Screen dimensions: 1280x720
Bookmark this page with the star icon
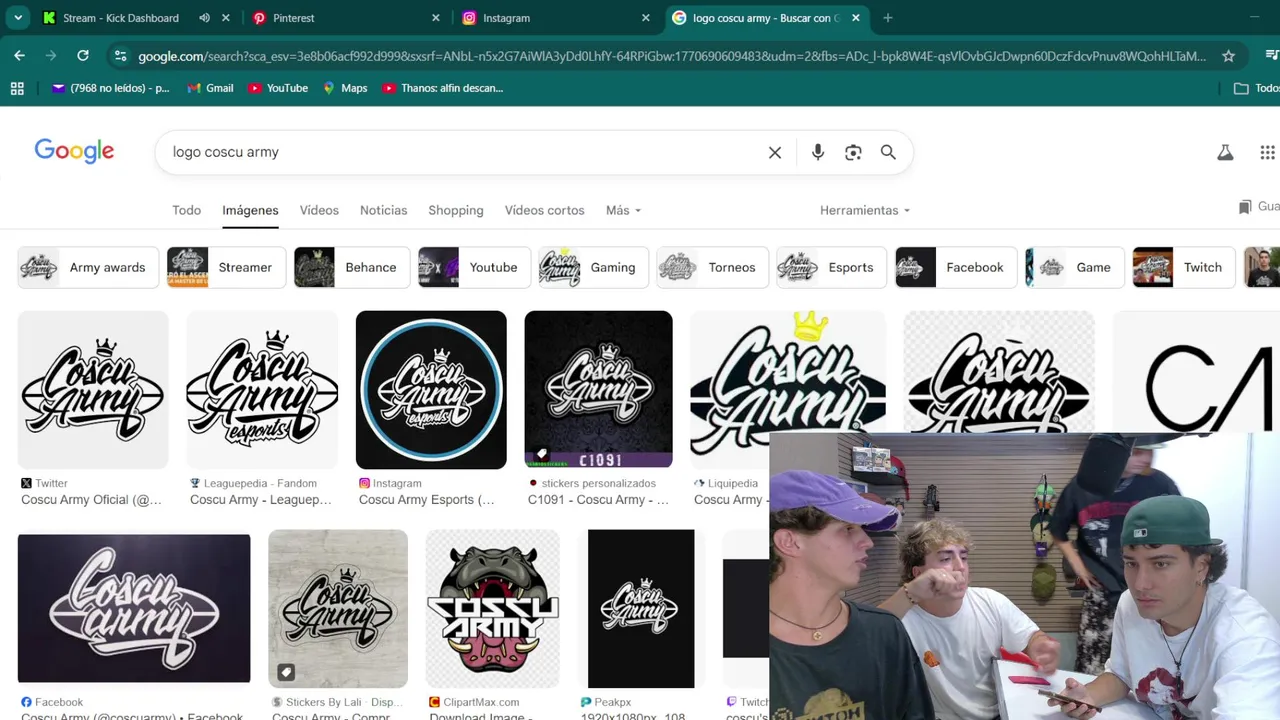pos(1228,56)
